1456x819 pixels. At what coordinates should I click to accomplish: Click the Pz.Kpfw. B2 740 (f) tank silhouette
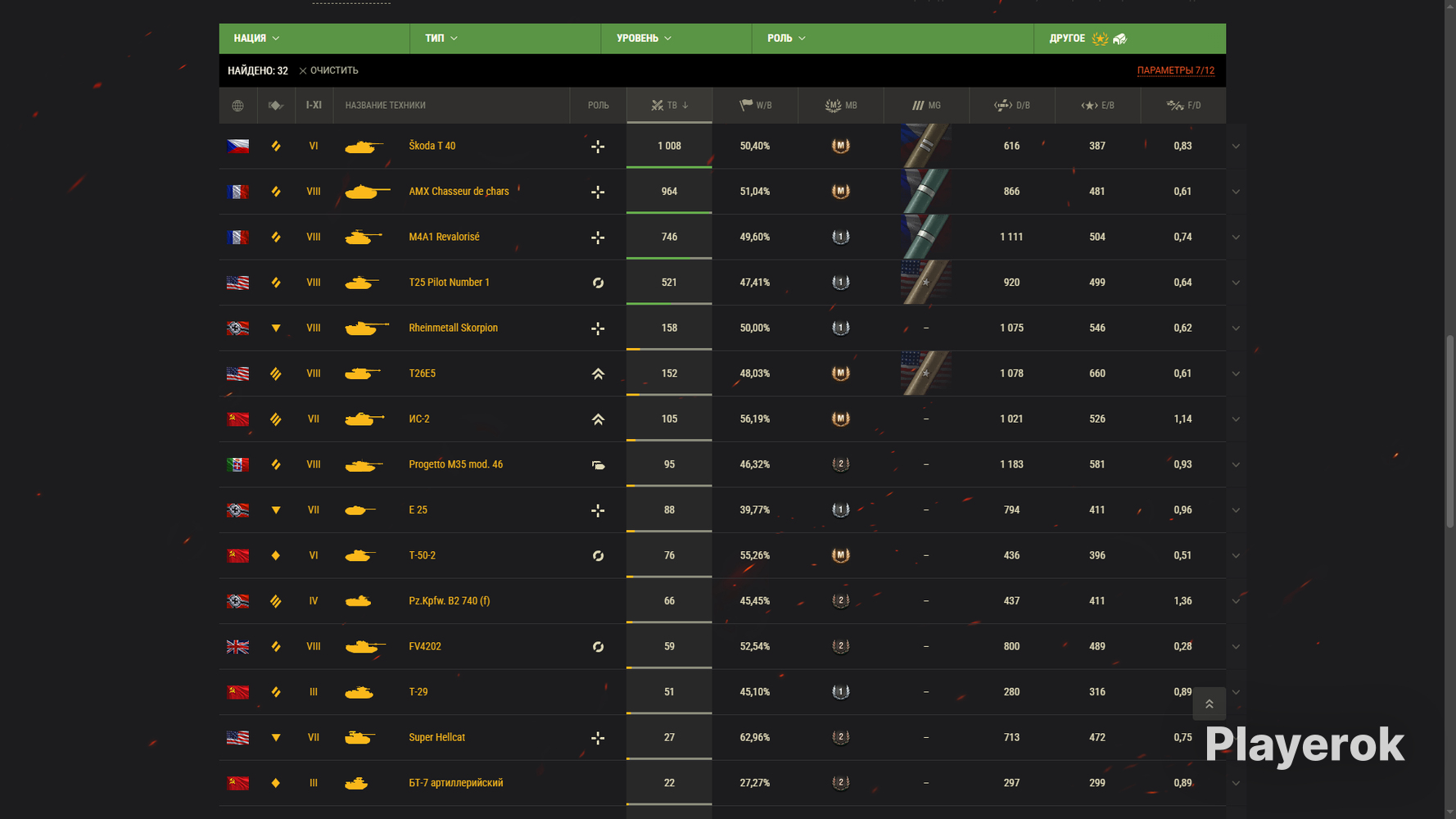[358, 601]
